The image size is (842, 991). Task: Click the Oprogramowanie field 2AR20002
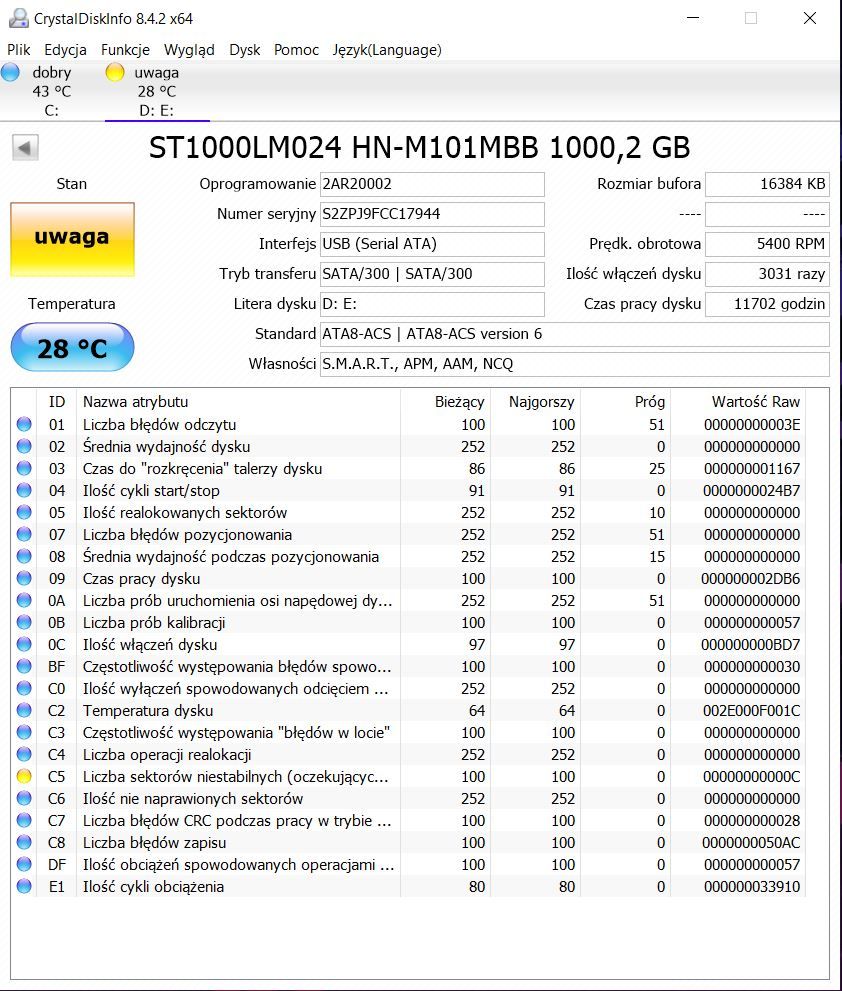432,184
